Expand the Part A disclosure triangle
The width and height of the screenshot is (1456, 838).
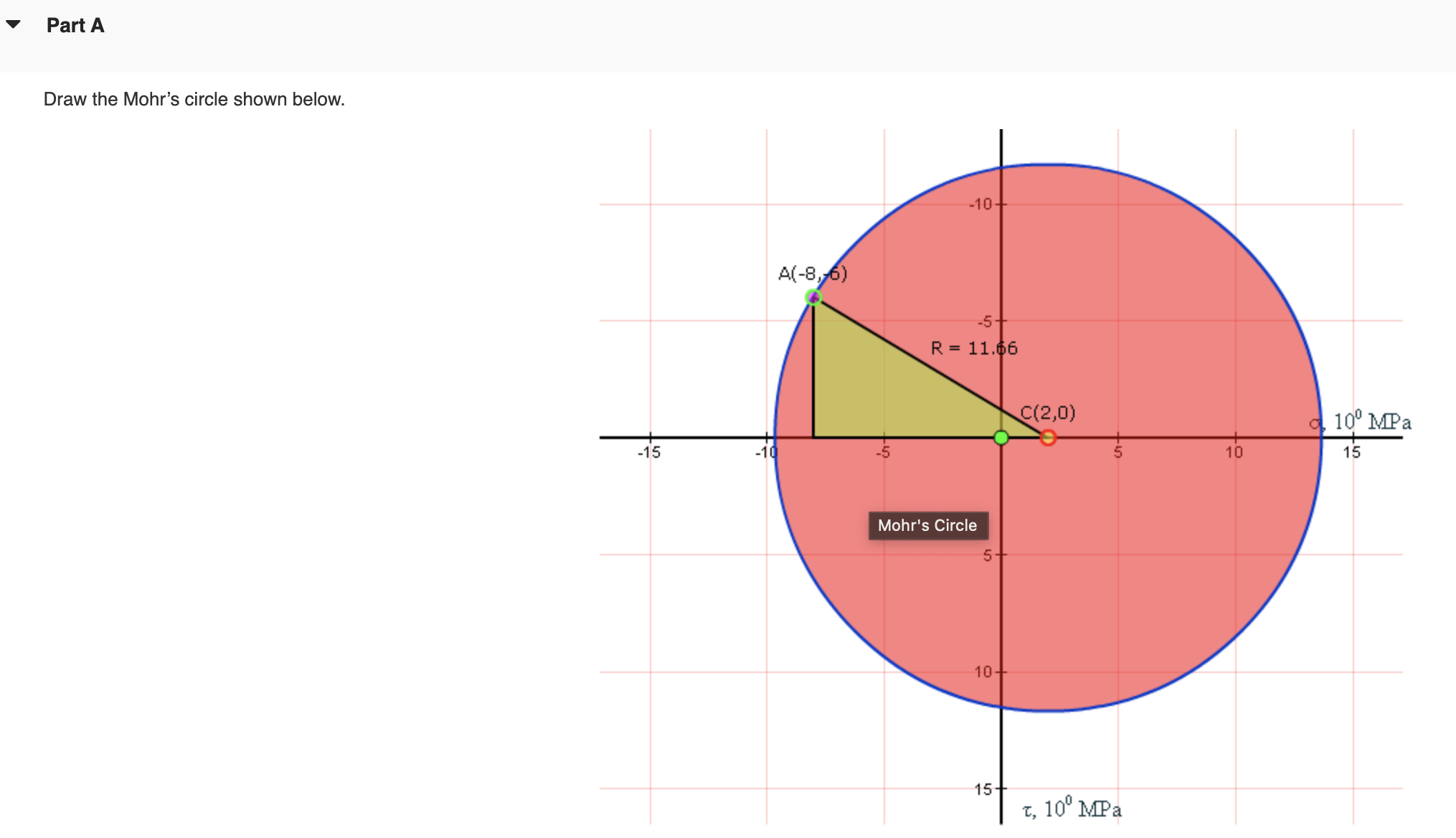pos(13,25)
